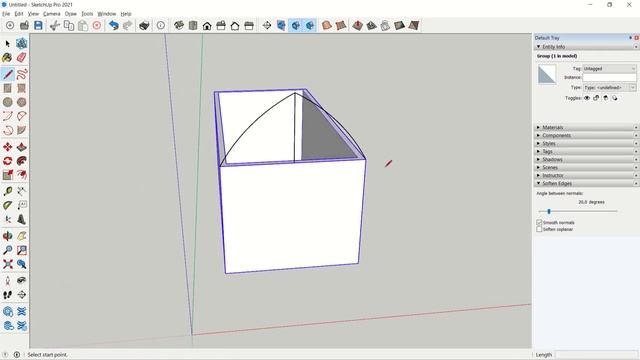Select the Scale tool
Image resolution: width=640 pixels, height=360 pixels.
click(7, 175)
